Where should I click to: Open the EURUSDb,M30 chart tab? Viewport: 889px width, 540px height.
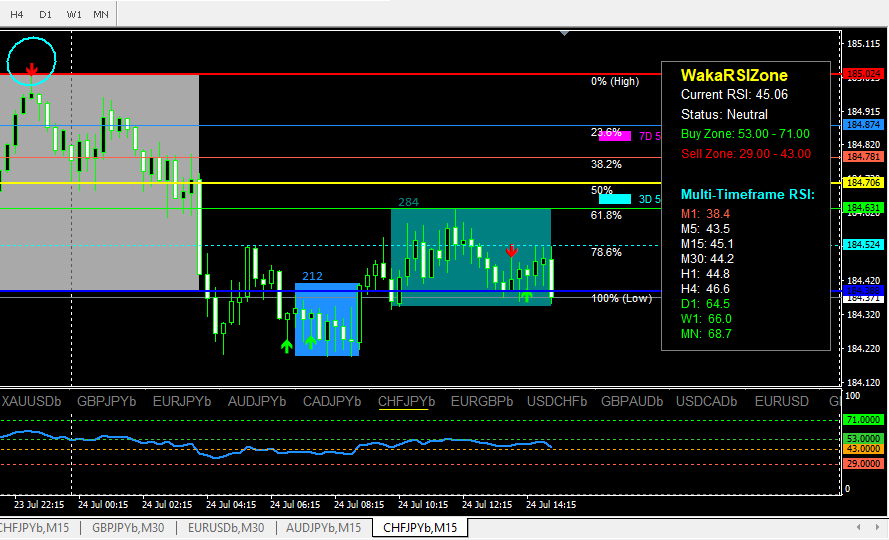pyautogui.click(x=225, y=527)
